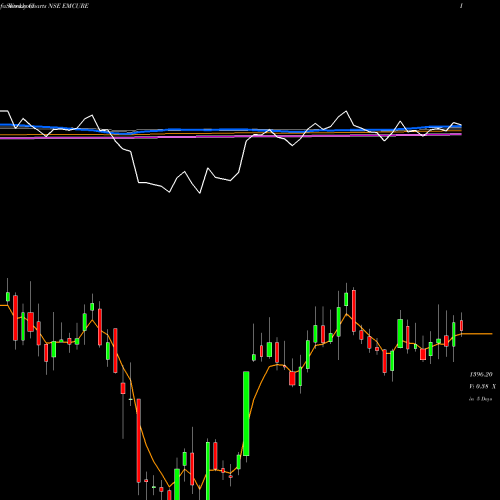500x500 pixels.
Task: Click the price value '1596.20'
Action: pos(481,375)
